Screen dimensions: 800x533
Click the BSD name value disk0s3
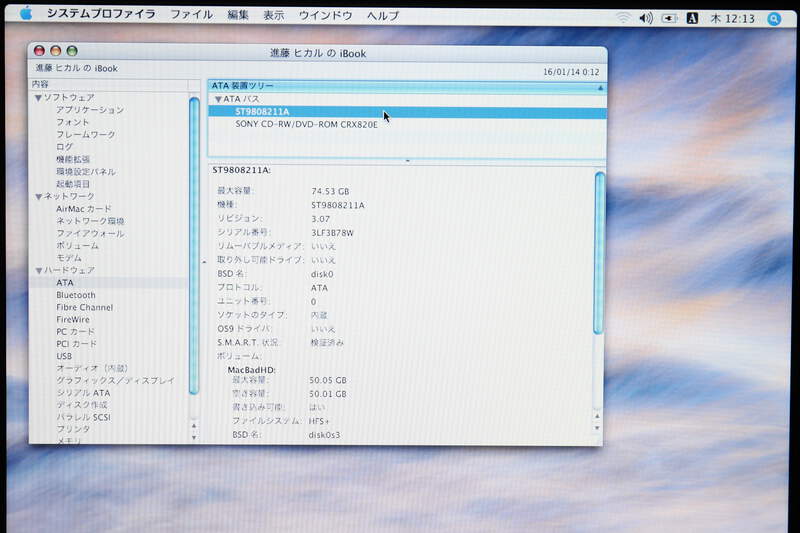point(324,435)
